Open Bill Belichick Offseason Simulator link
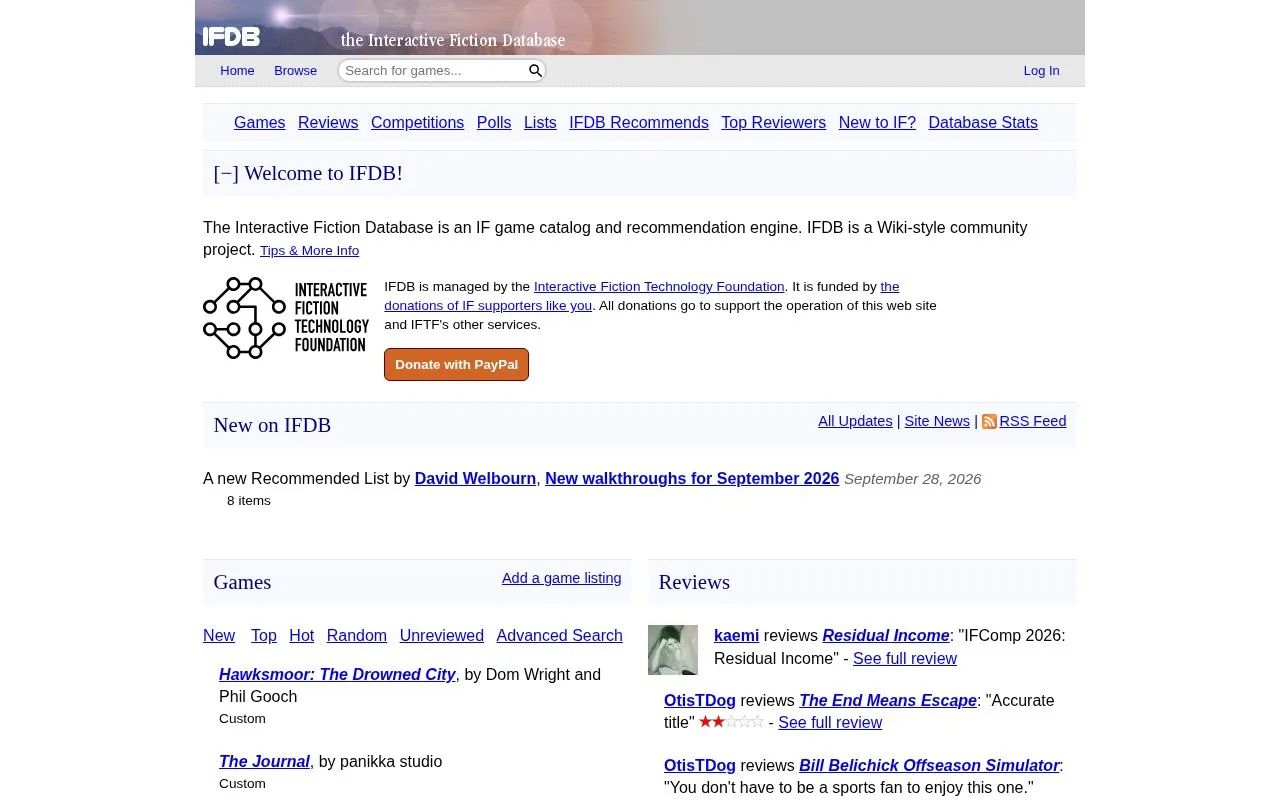The height and width of the screenshot is (800, 1280). pyautogui.click(x=929, y=765)
